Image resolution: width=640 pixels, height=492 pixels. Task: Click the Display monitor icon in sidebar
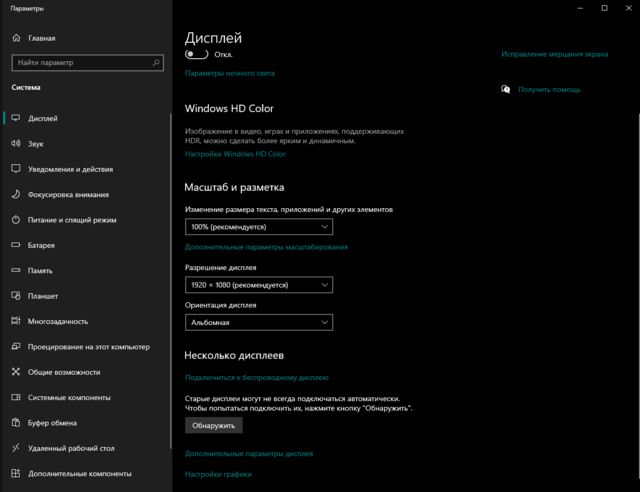(x=16, y=118)
